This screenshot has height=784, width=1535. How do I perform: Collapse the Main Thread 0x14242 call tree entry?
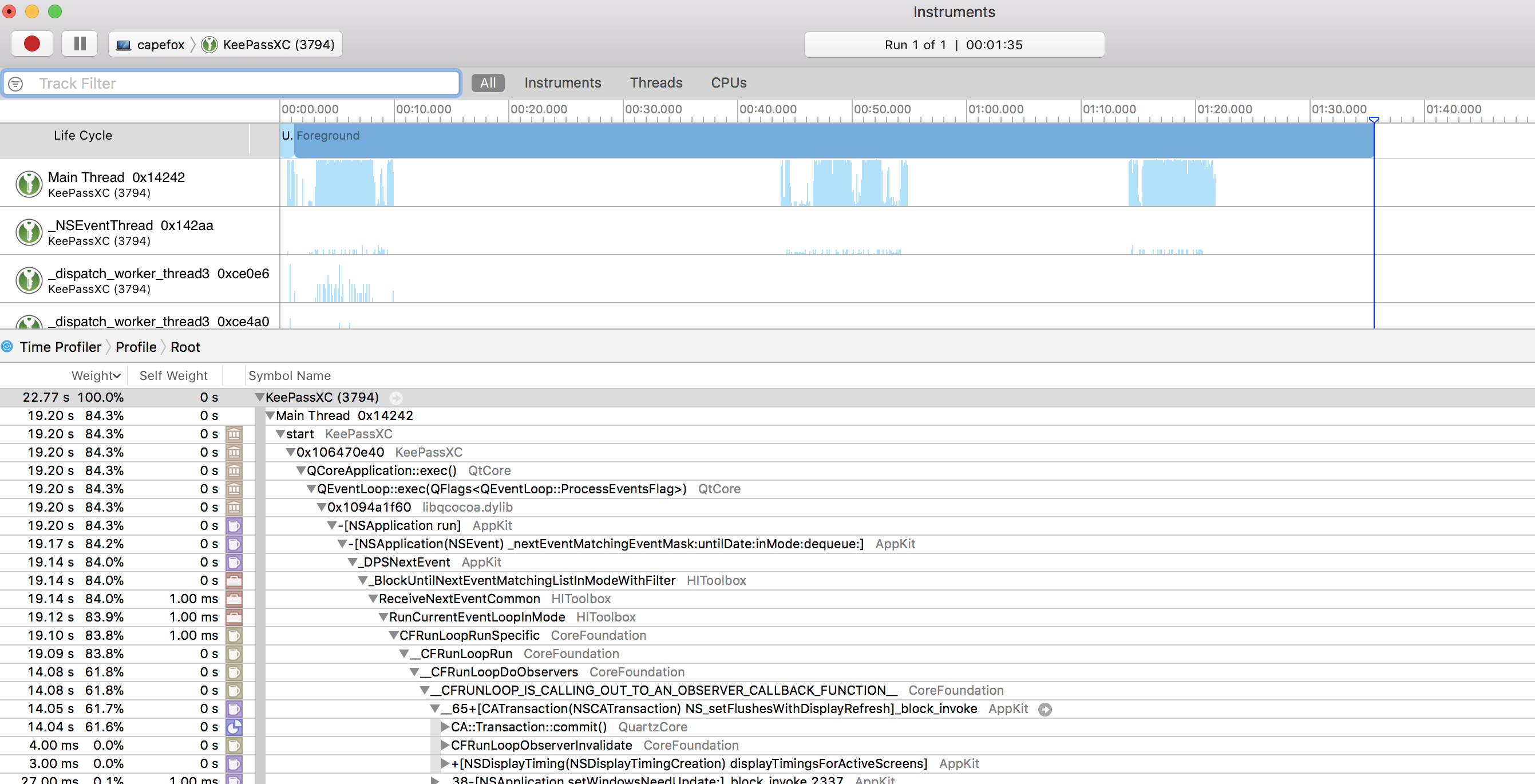click(270, 415)
